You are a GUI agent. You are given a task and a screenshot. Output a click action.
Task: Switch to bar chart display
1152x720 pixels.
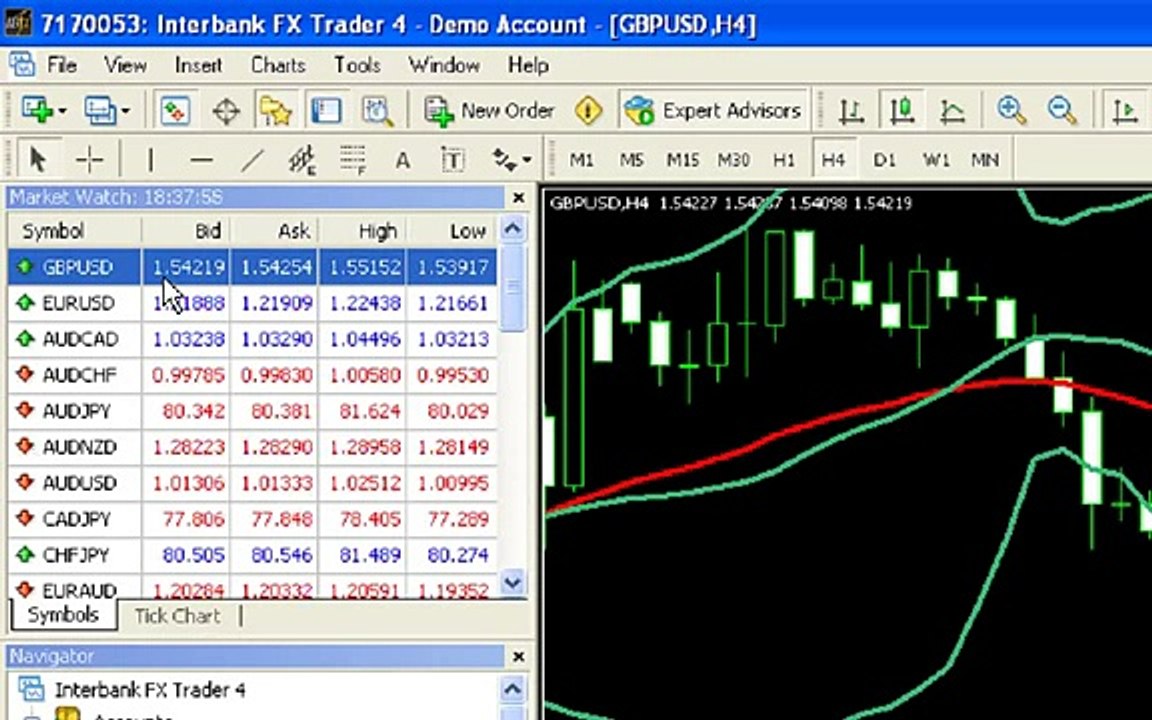[x=851, y=111]
